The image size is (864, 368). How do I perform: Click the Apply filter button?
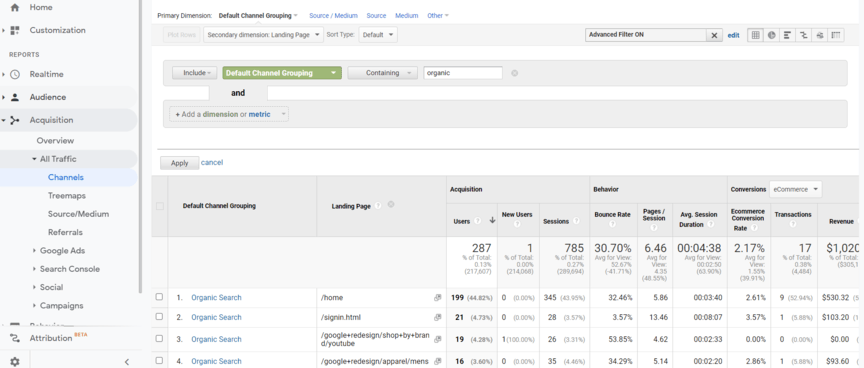coord(180,163)
